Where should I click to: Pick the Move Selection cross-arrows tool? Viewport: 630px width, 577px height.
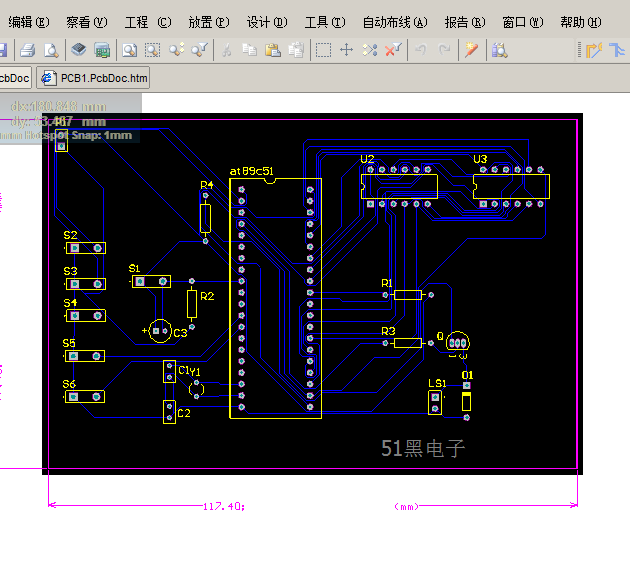click(x=346, y=50)
